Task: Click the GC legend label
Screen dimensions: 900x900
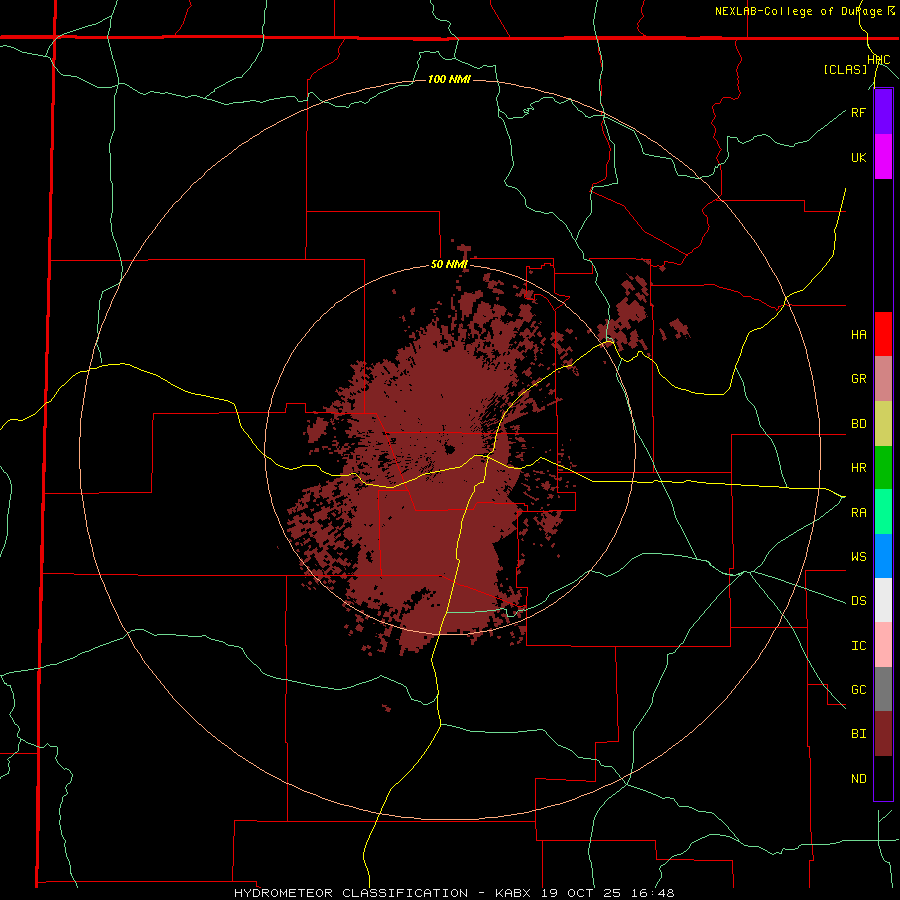Action: pyautogui.click(x=858, y=690)
